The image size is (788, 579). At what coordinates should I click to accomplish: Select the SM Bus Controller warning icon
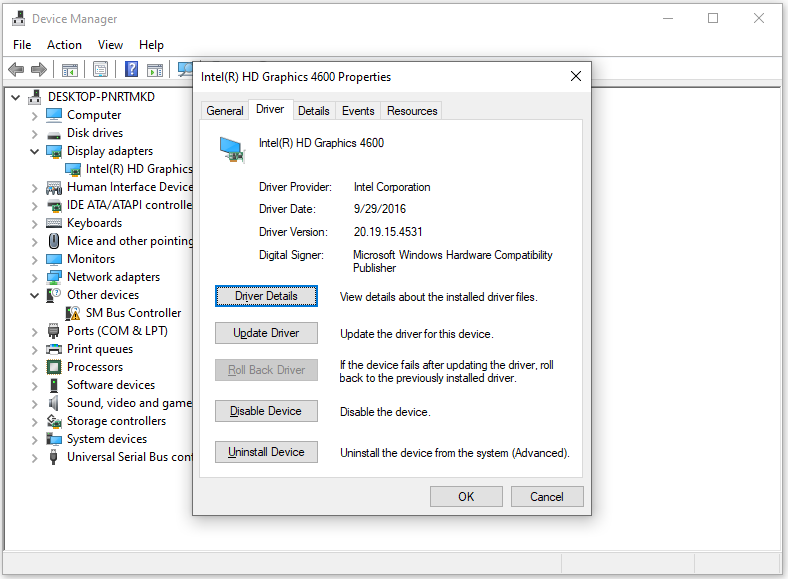coord(73,313)
